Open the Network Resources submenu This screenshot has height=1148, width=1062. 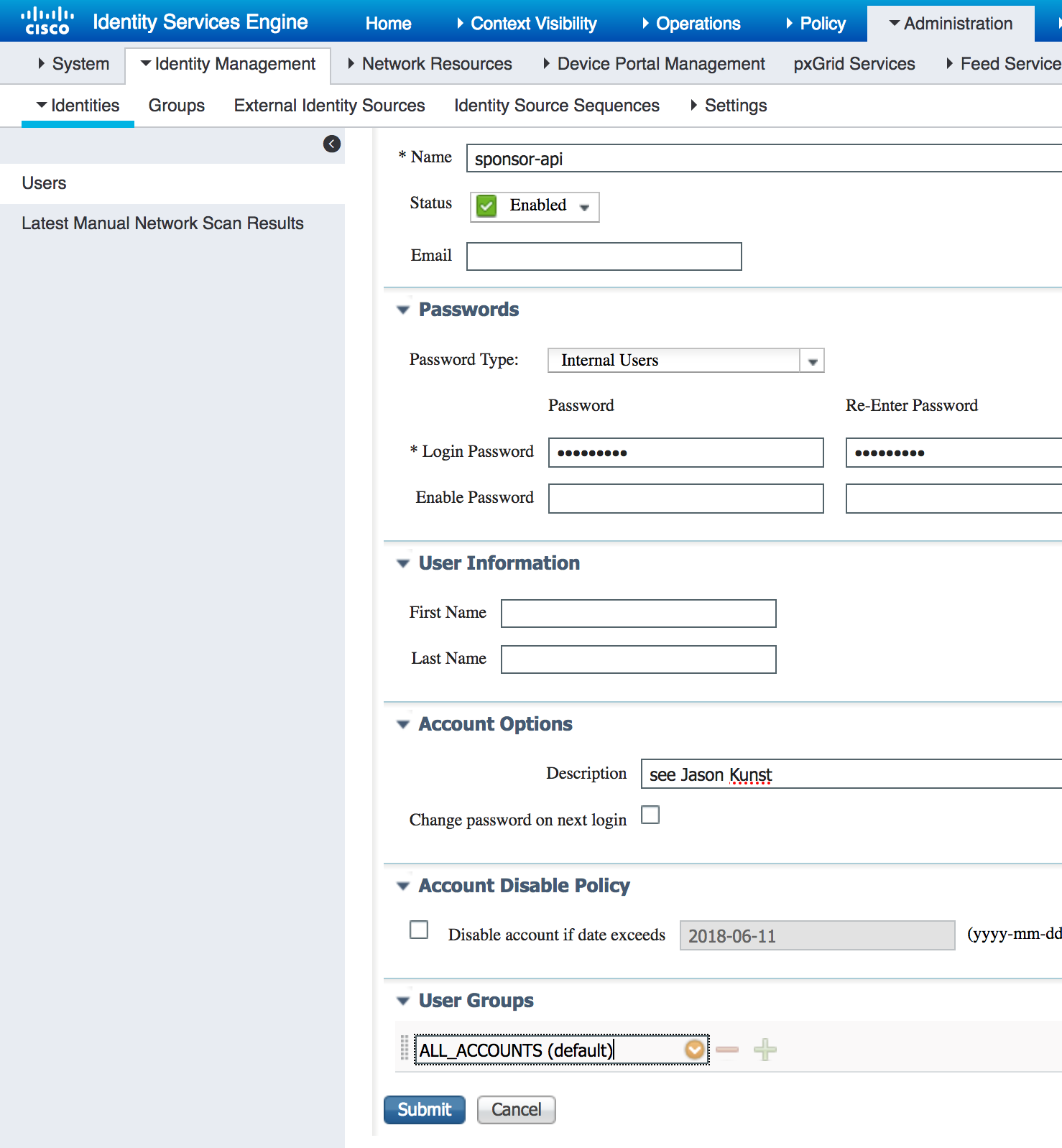point(430,64)
